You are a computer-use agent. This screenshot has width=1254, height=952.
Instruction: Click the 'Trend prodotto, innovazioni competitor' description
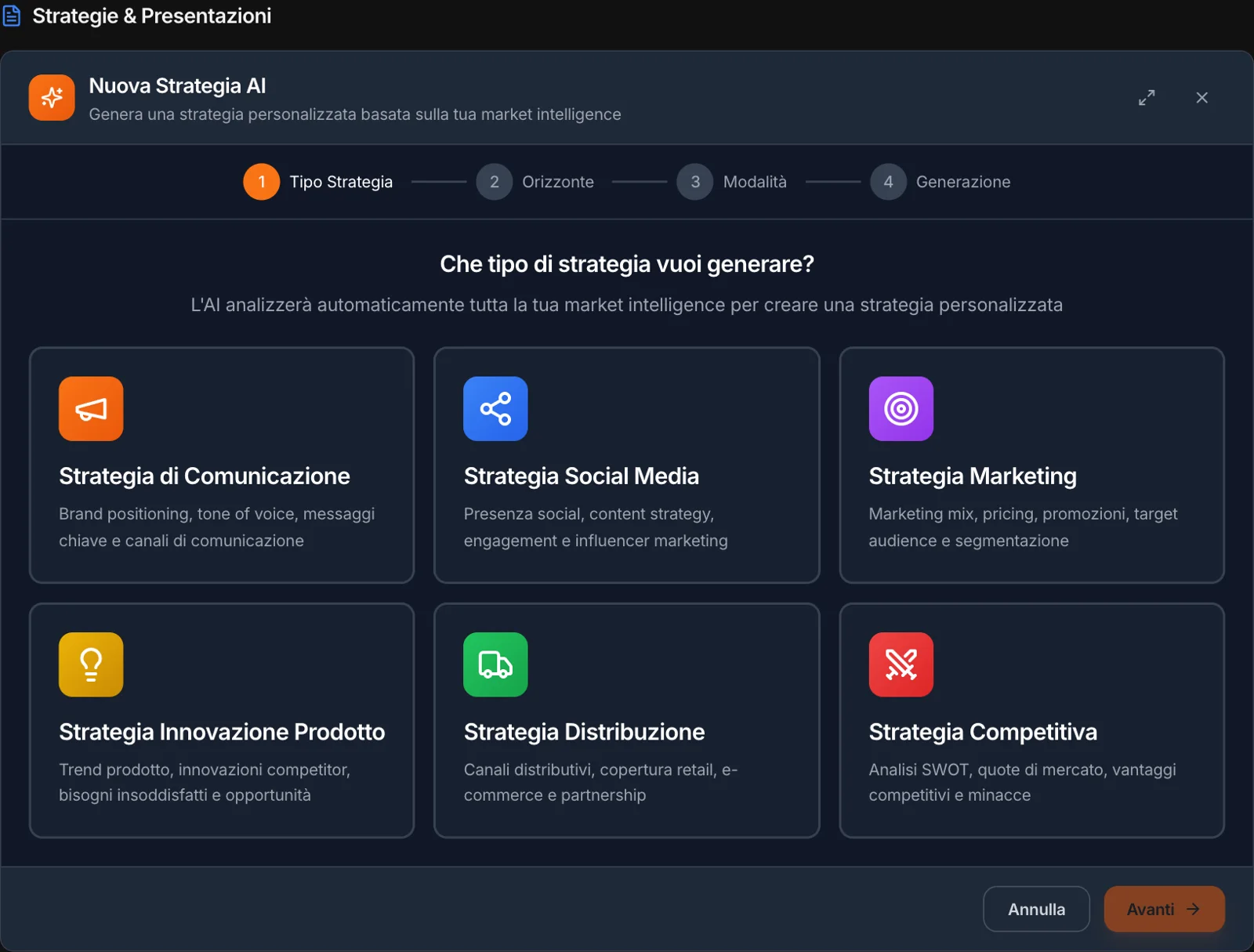[205, 782]
